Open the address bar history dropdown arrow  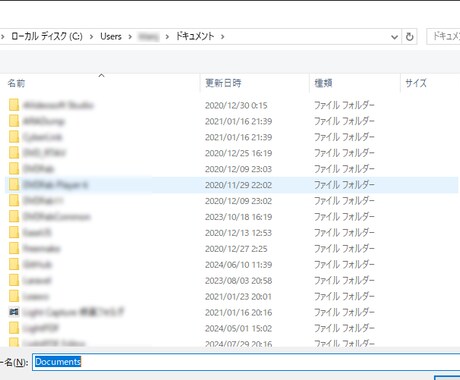394,37
